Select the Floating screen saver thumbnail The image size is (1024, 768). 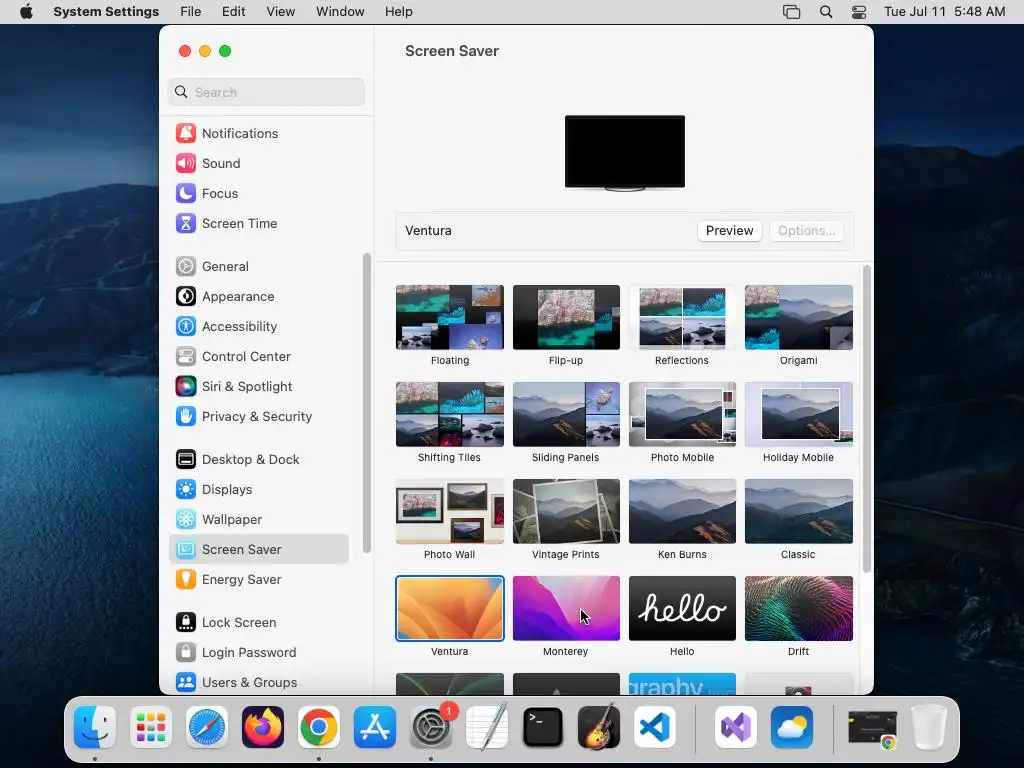pyautogui.click(x=450, y=317)
